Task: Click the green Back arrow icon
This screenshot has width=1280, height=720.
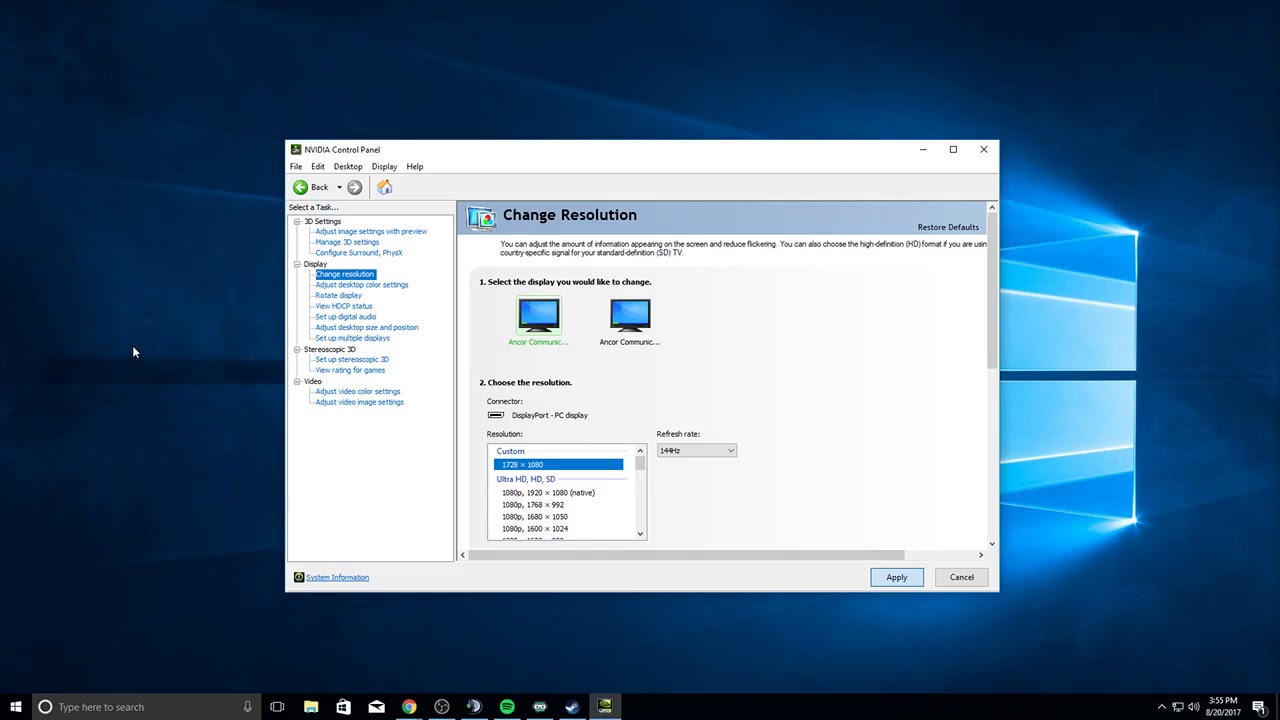Action: (300, 187)
